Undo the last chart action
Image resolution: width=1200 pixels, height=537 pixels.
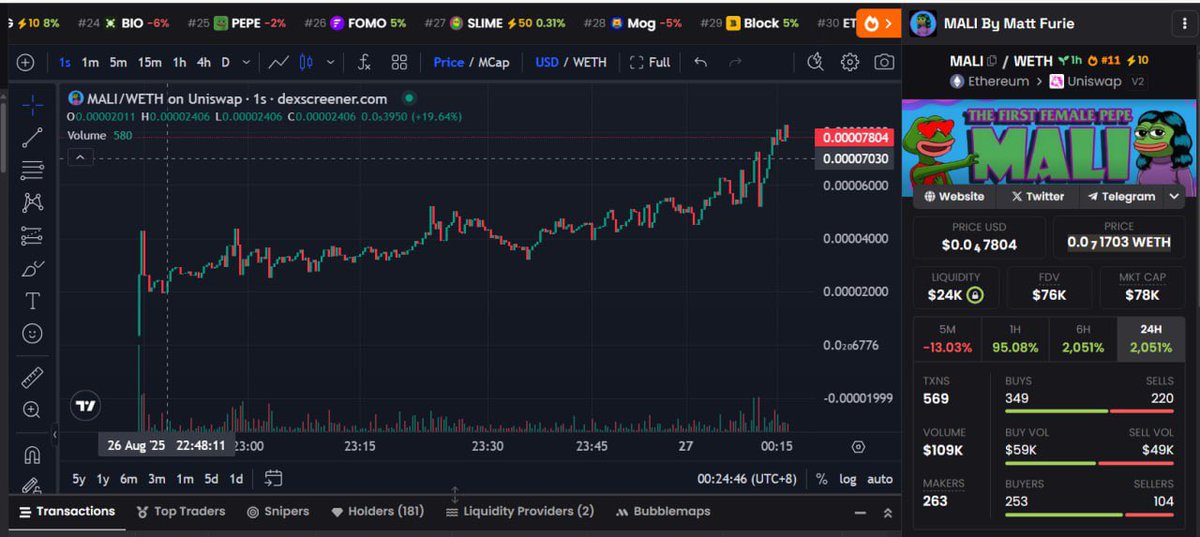click(700, 62)
